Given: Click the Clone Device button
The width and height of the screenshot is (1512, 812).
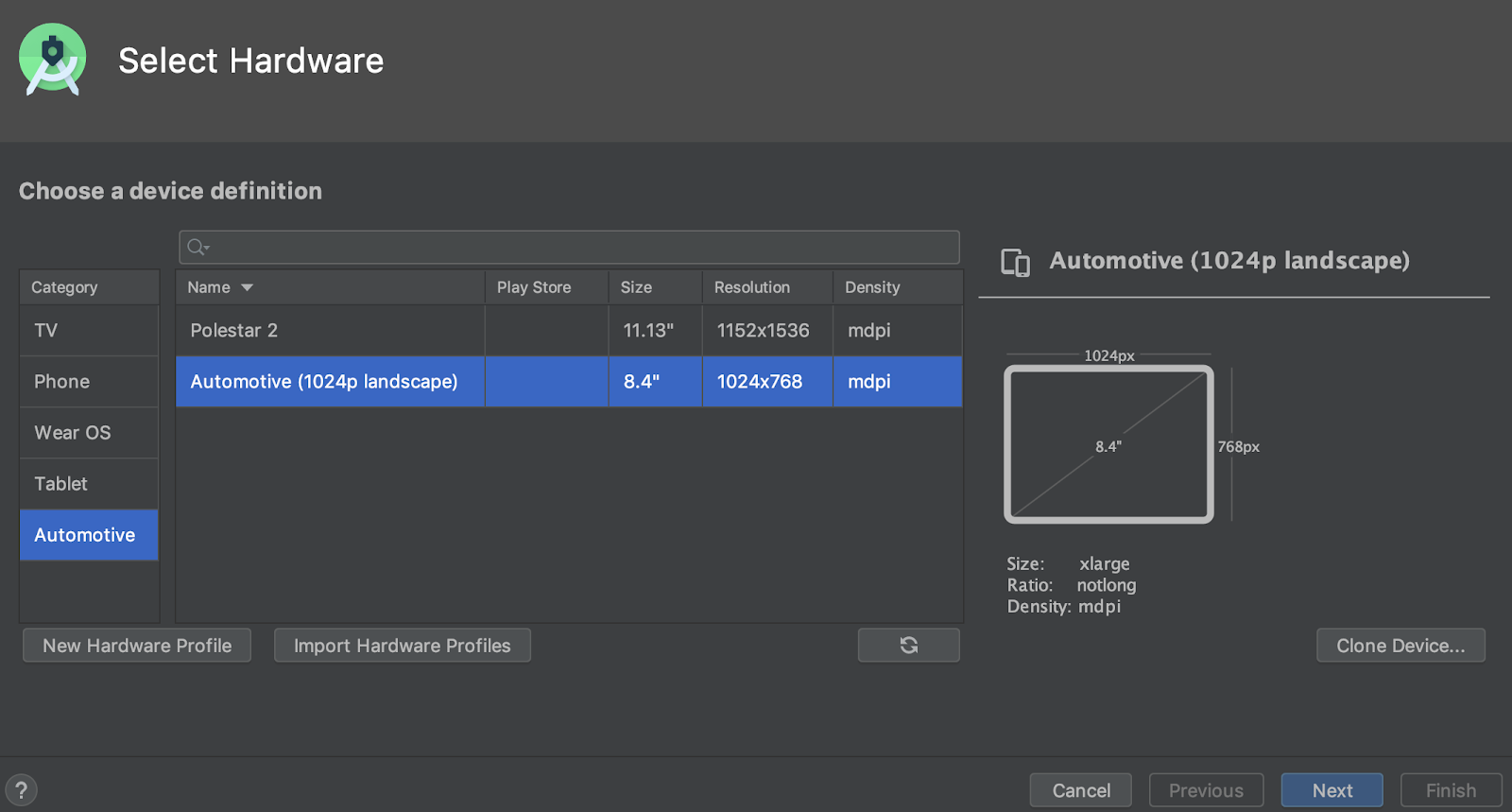Looking at the screenshot, I should coord(1400,645).
